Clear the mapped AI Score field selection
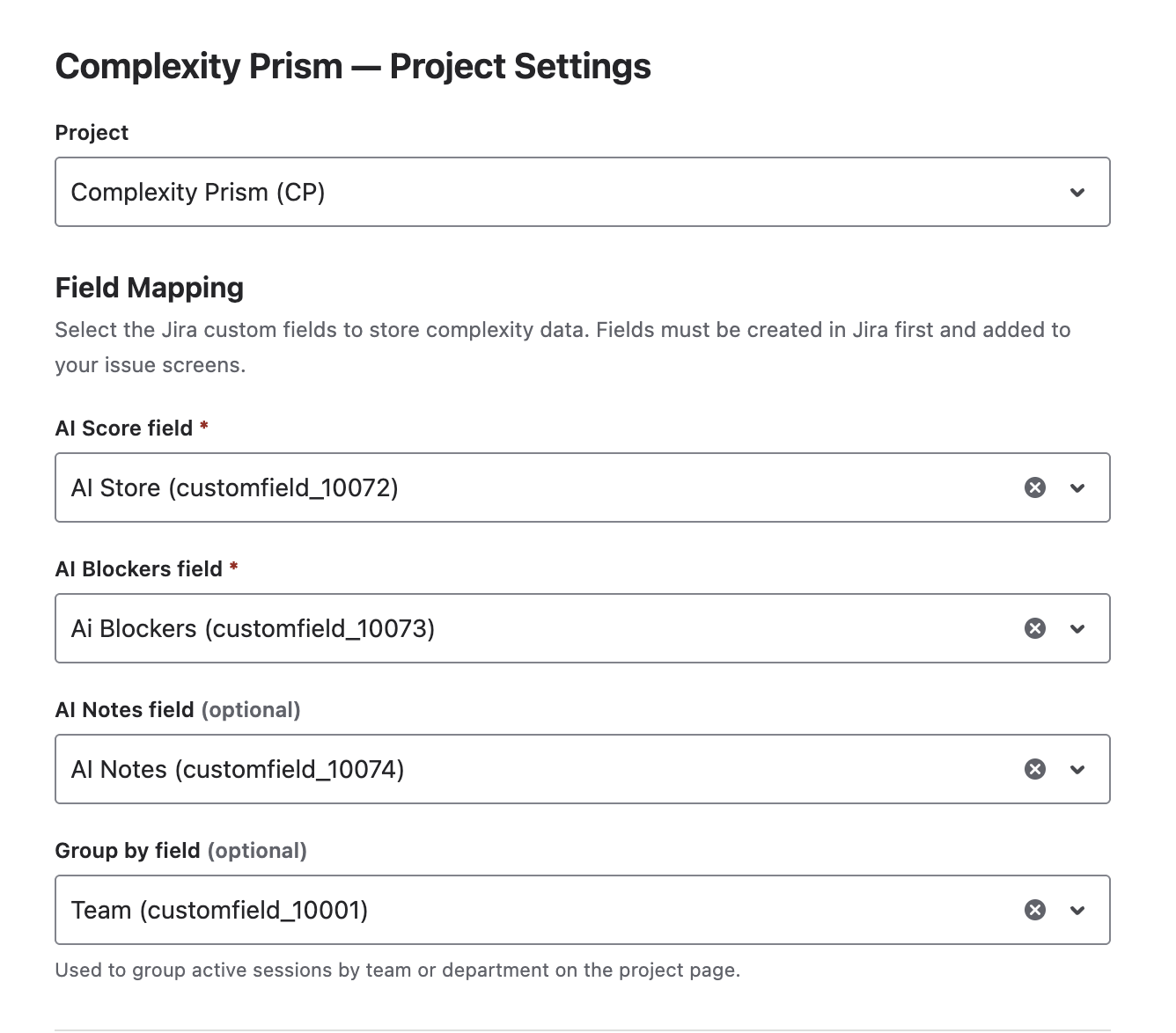1176x1033 pixels. pos(1035,487)
